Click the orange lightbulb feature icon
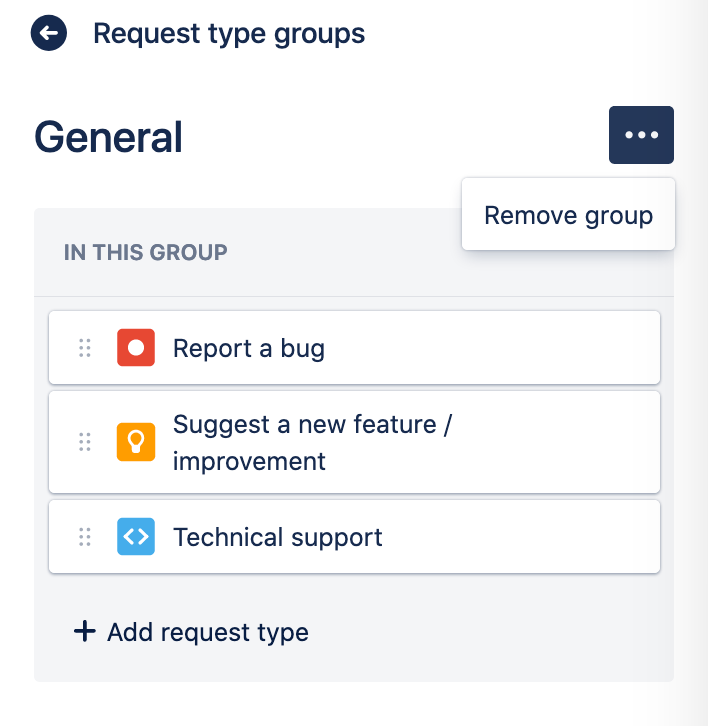This screenshot has height=726, width=708. click(x=136, y=442)
